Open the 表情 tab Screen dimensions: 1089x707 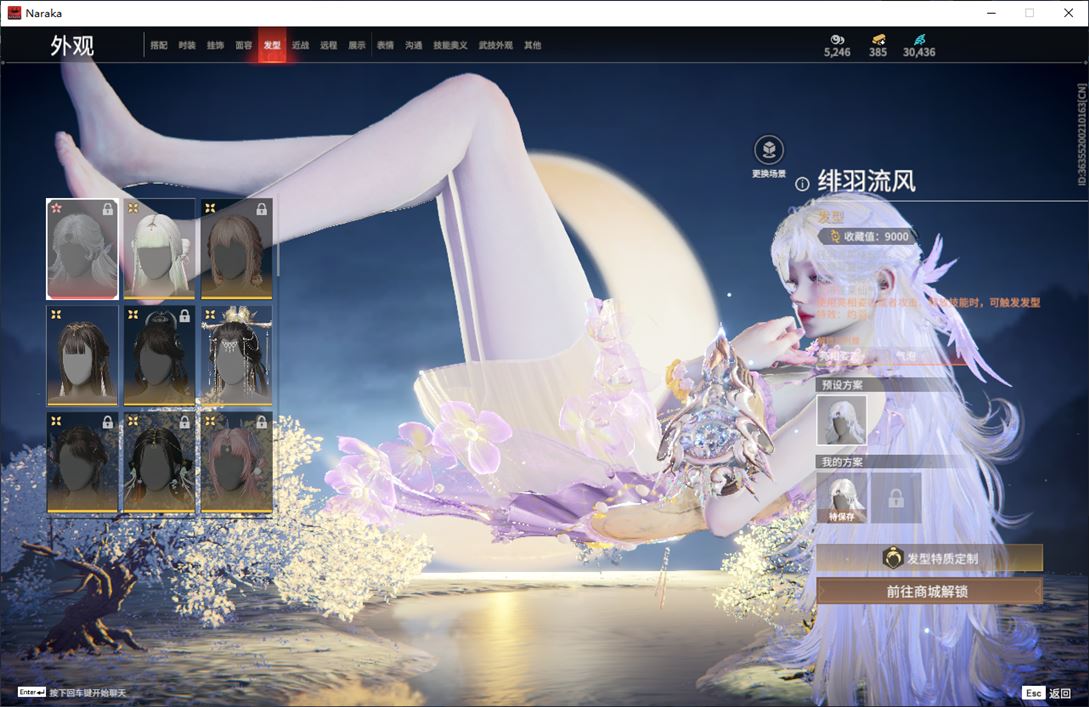[x=385, y=46]
